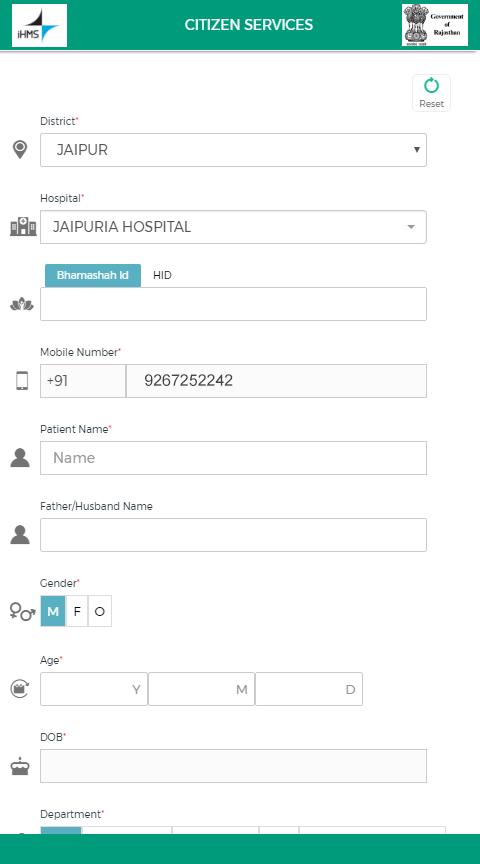The image size is (480, 864).
Task: Click the age Years input box
Action: [94, 689]
